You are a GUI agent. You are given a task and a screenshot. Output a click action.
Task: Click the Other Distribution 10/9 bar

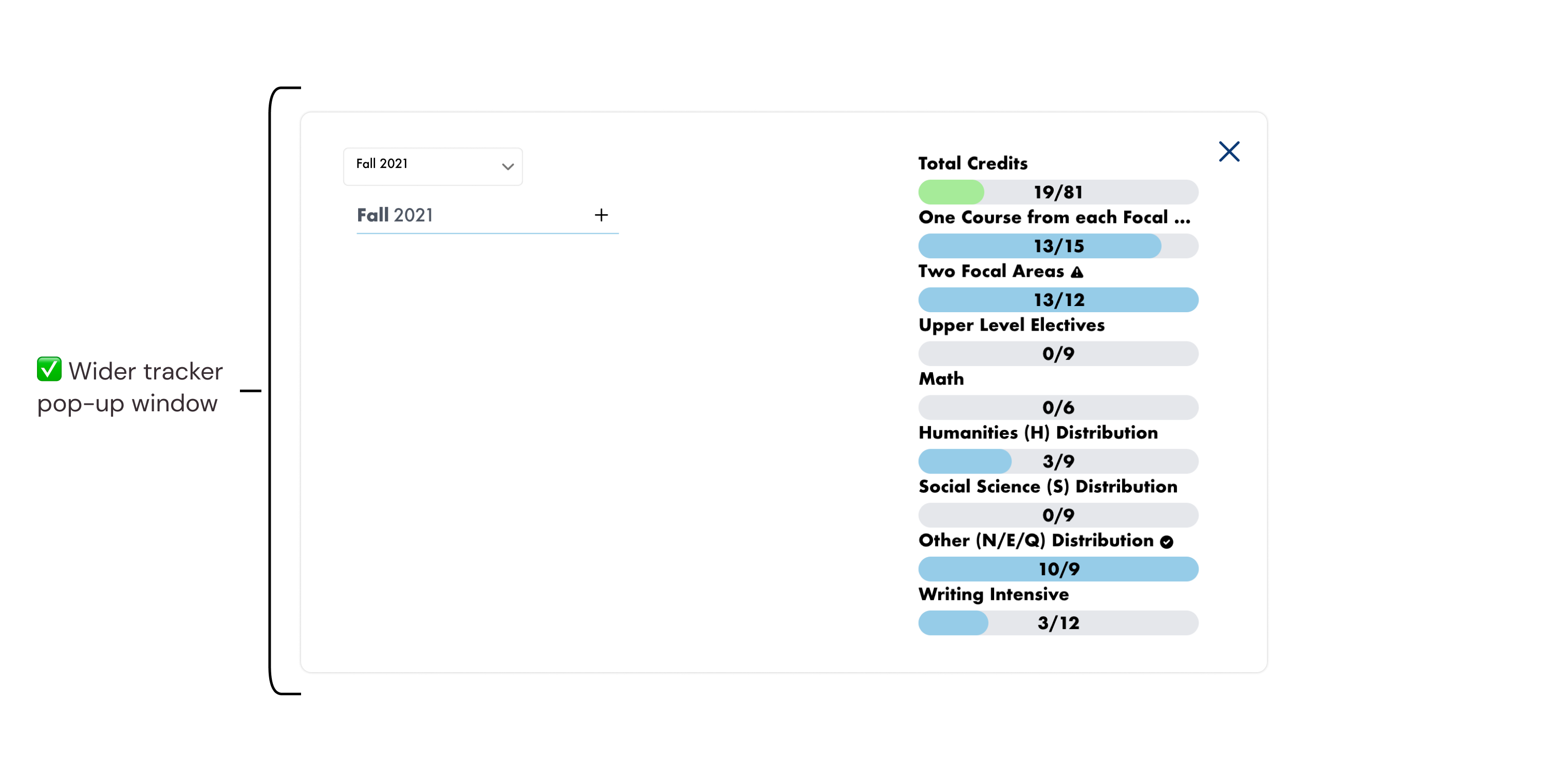(1057, 569)
